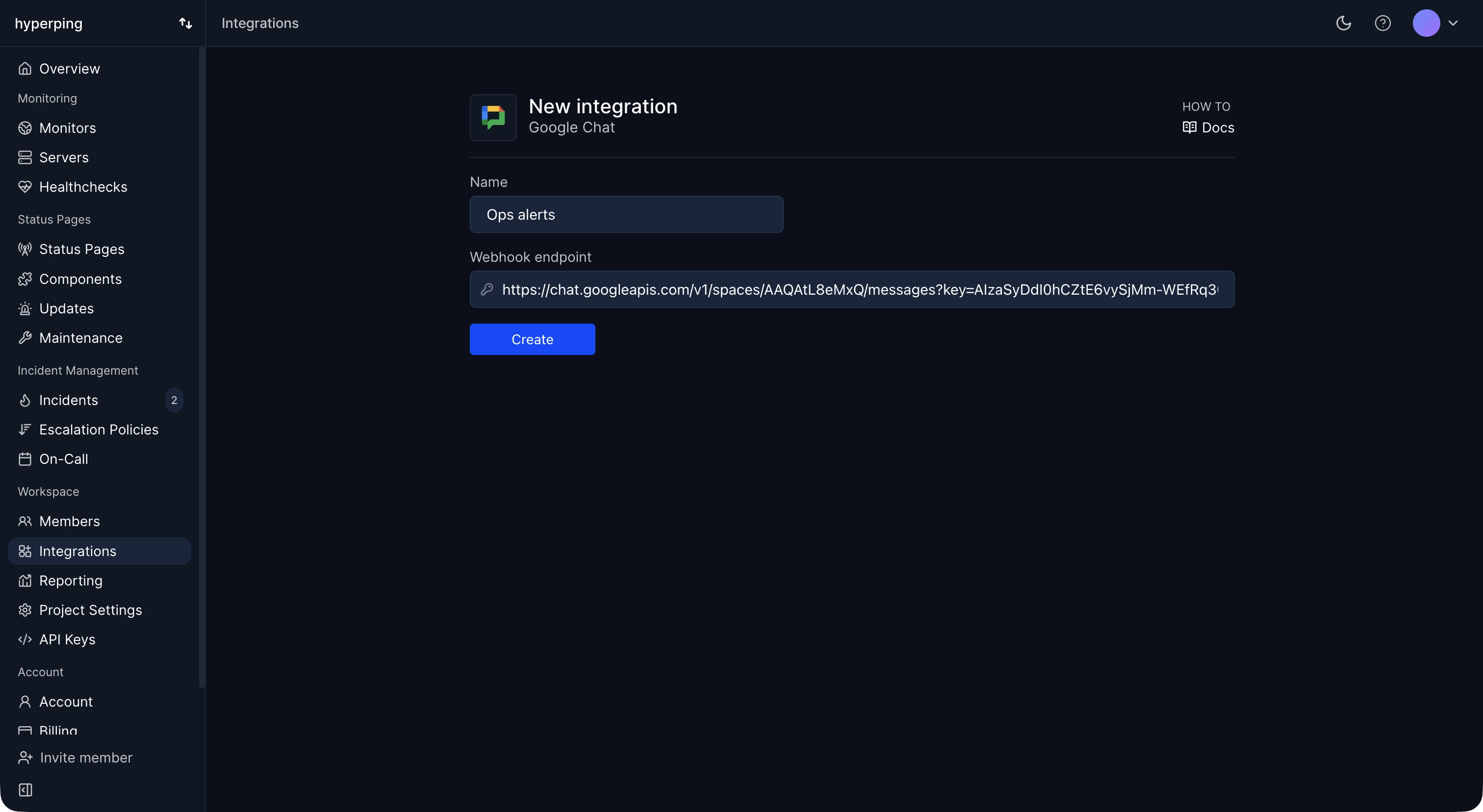This screenshot has width=1483, height=812.
Task: Click the Name field with Ops alerts
Action: pyautogui.click(x=626, y=215)
